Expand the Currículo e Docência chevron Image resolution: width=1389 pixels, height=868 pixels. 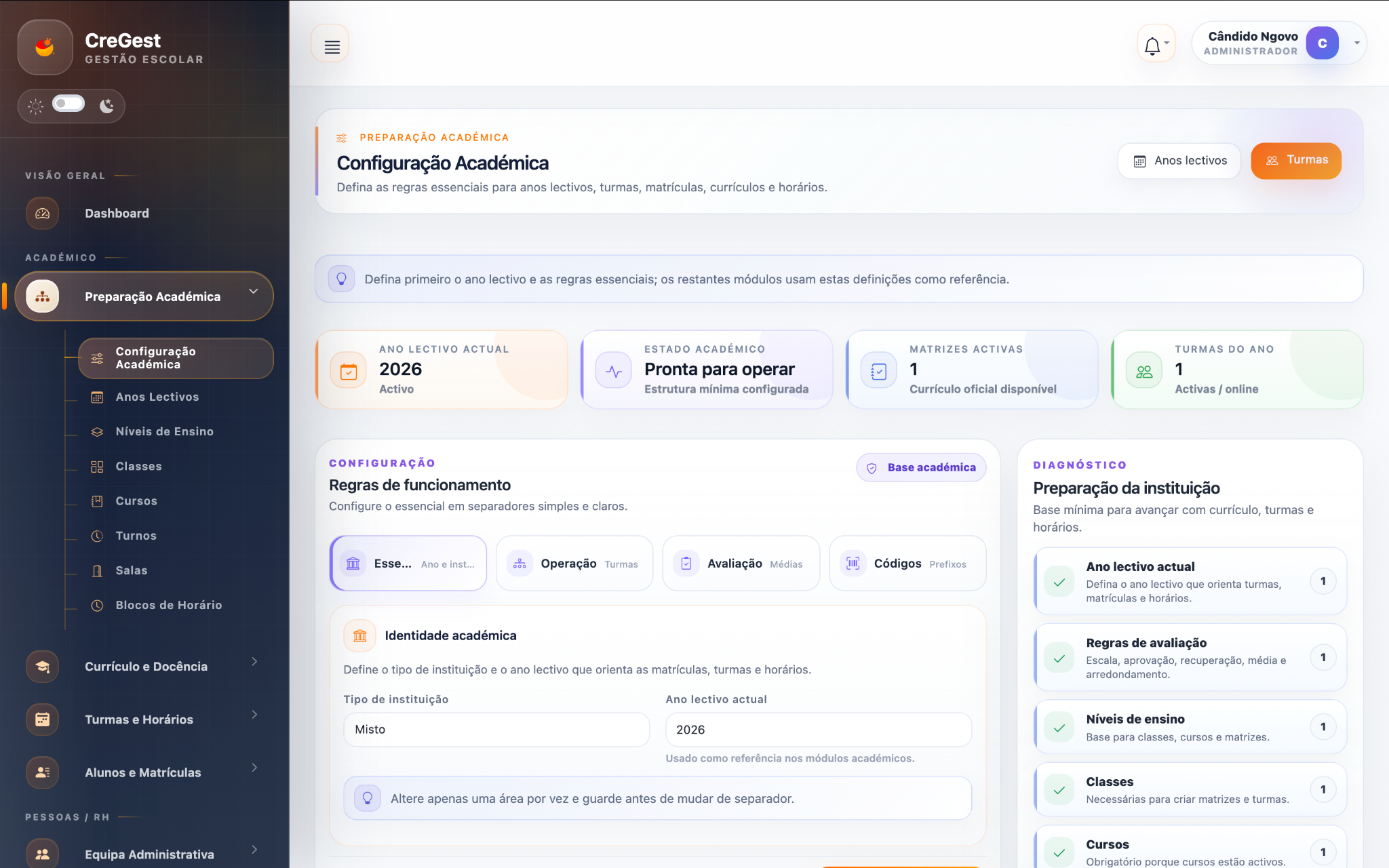tap(254, 661)
